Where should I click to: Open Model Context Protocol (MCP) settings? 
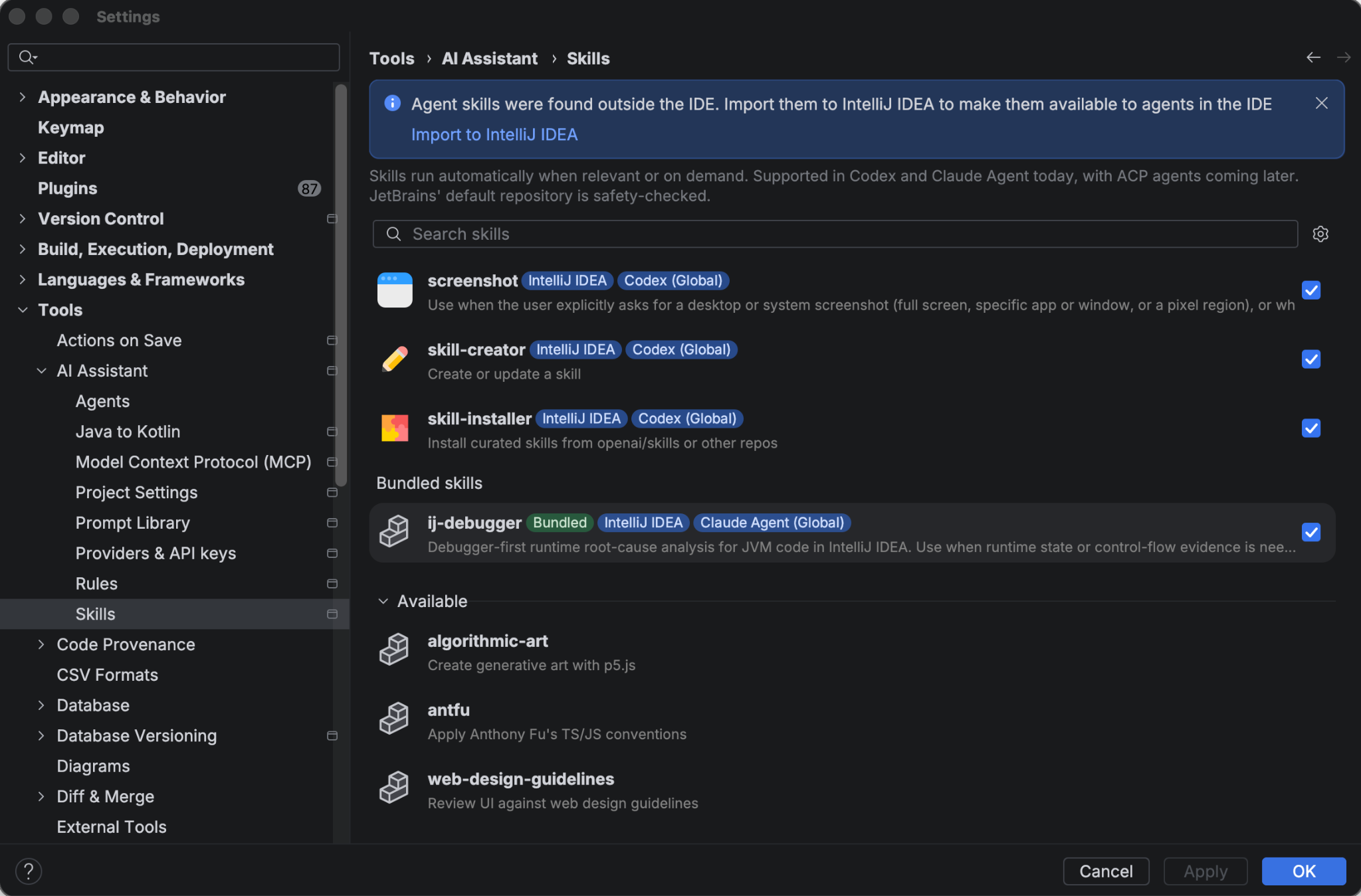(x=193, y=462)
